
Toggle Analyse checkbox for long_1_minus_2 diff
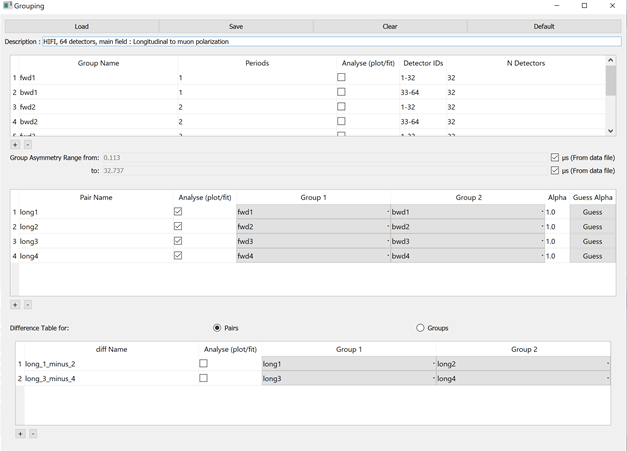[x=203, y=364]
